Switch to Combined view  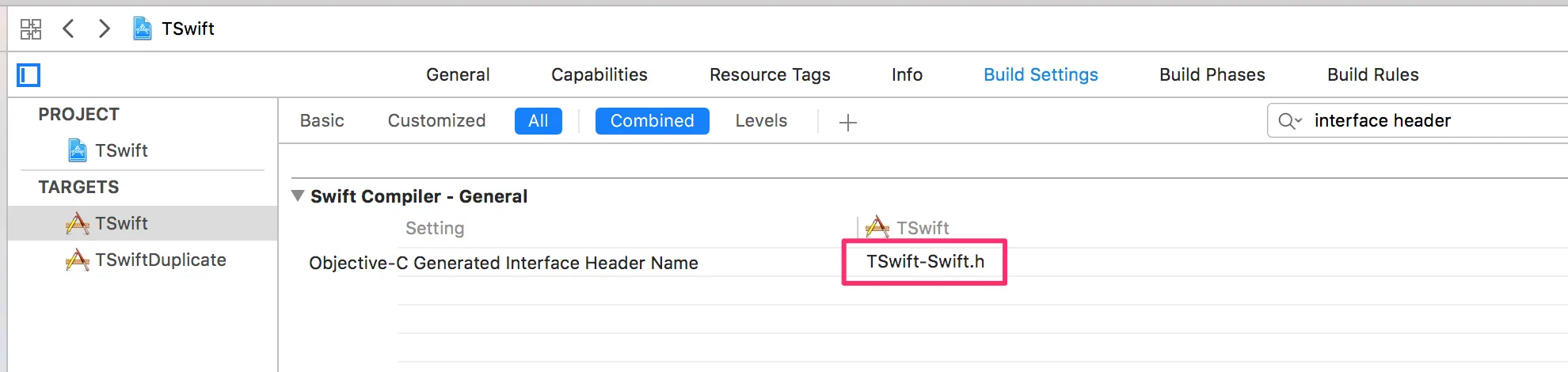[x=652, y=121]
